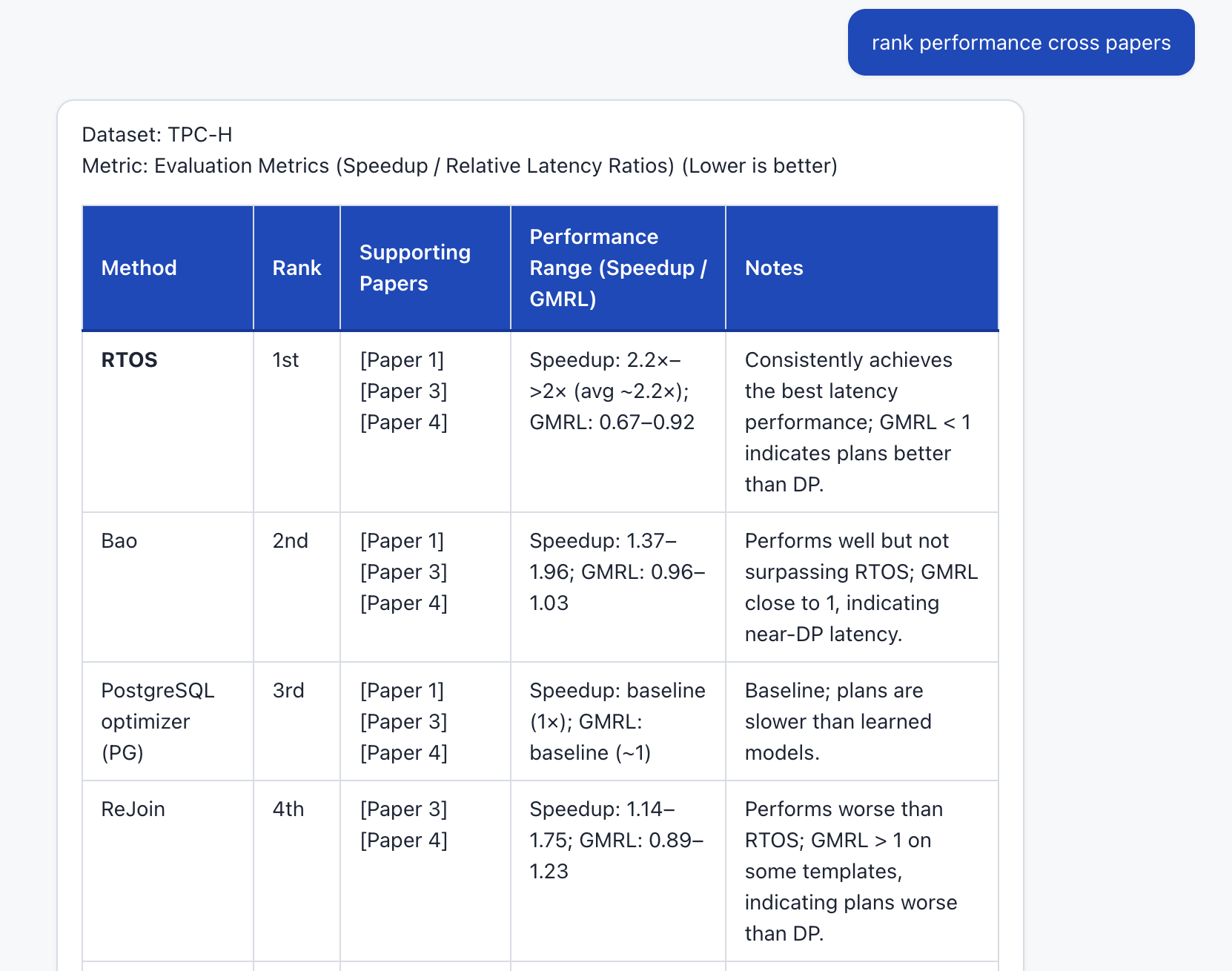This screenshot has height=971, width=1232.
Task: Click the PostgreSQL optimizer (PG) cell
Action: click(x=158, y=721)
